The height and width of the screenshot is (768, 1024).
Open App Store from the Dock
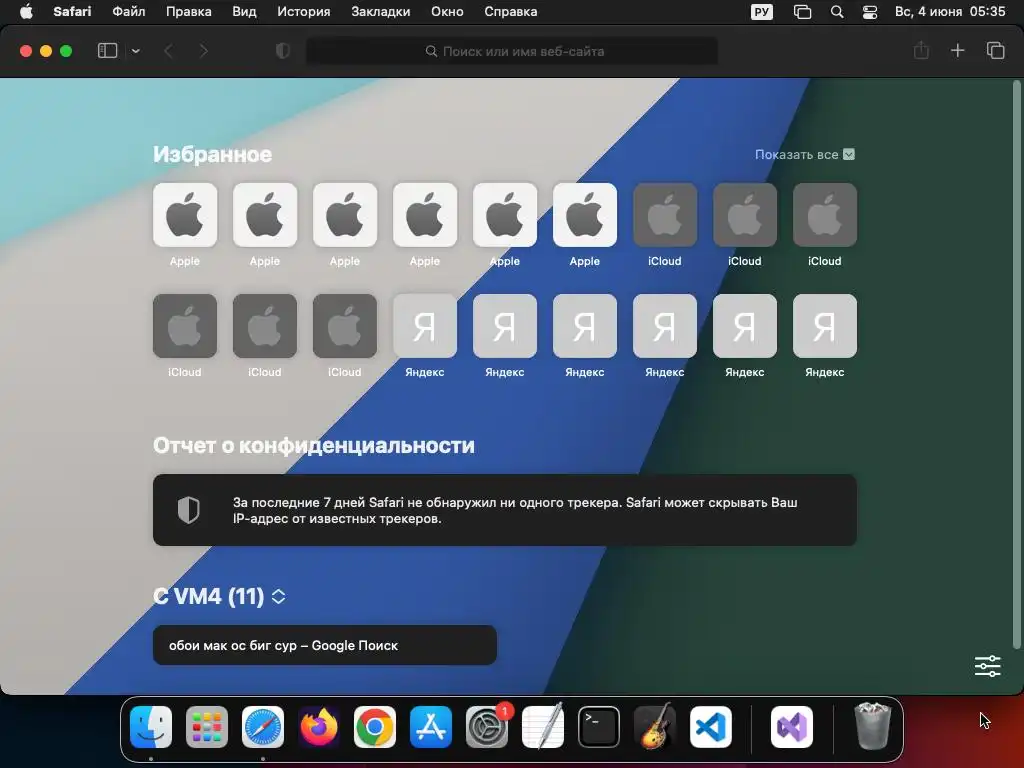point(431,727)
